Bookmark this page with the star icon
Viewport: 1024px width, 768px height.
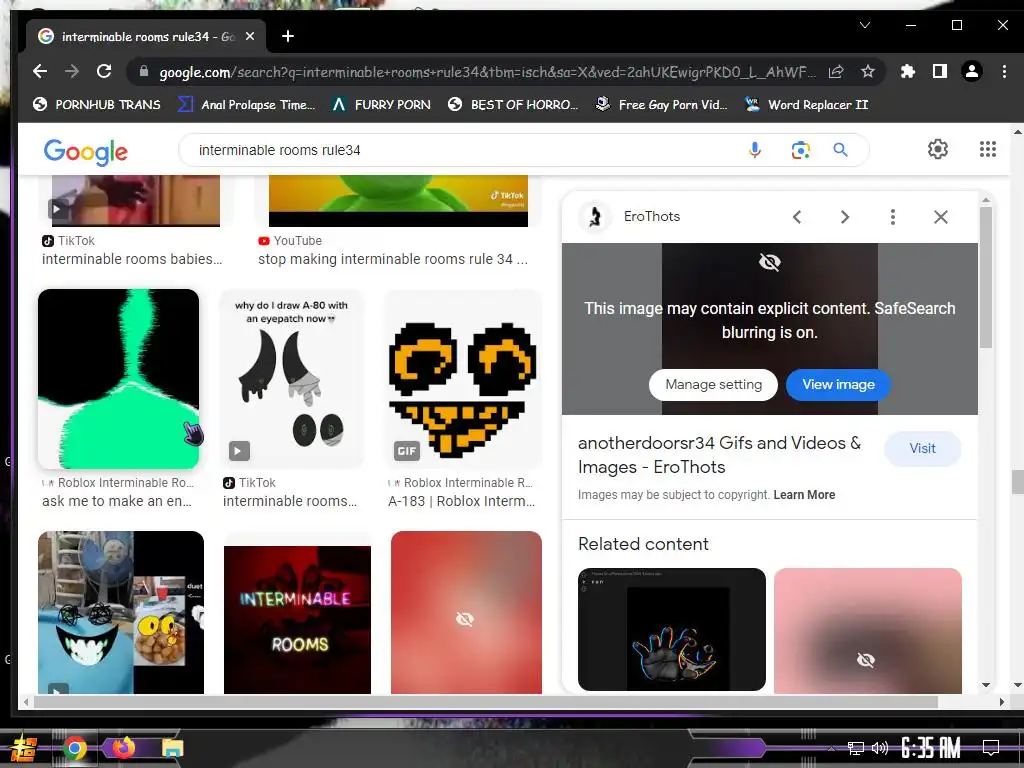(867, 71)
